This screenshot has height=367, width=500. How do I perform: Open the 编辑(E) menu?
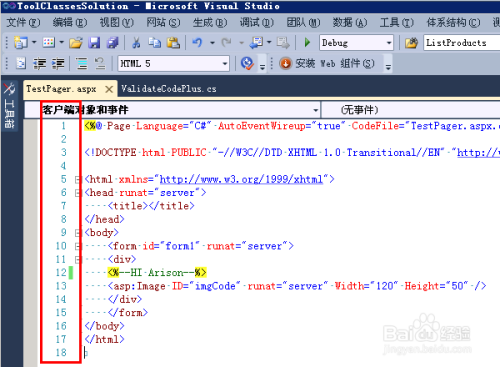70,23
